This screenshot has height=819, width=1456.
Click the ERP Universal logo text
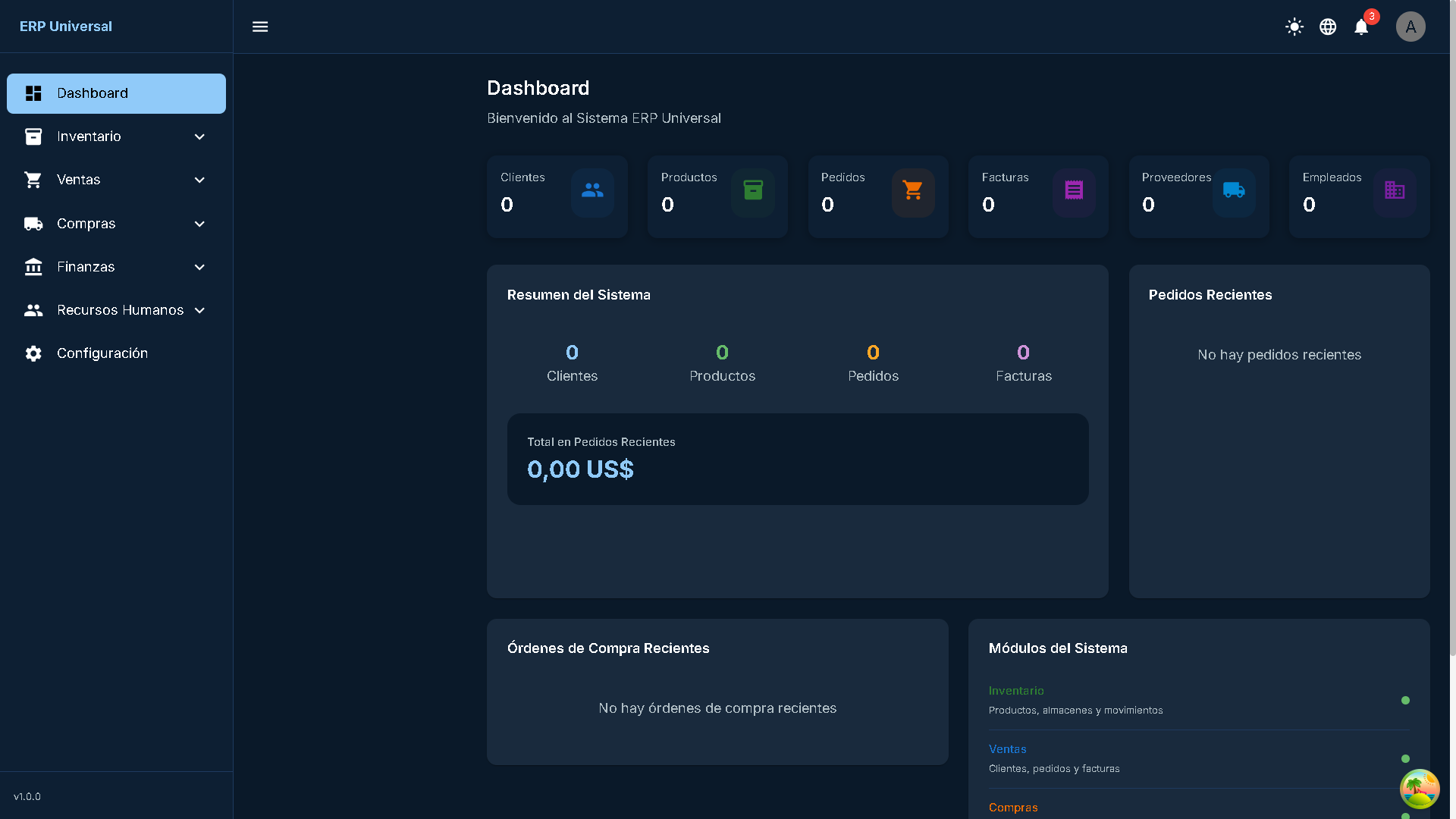click(x=66, y=27)
